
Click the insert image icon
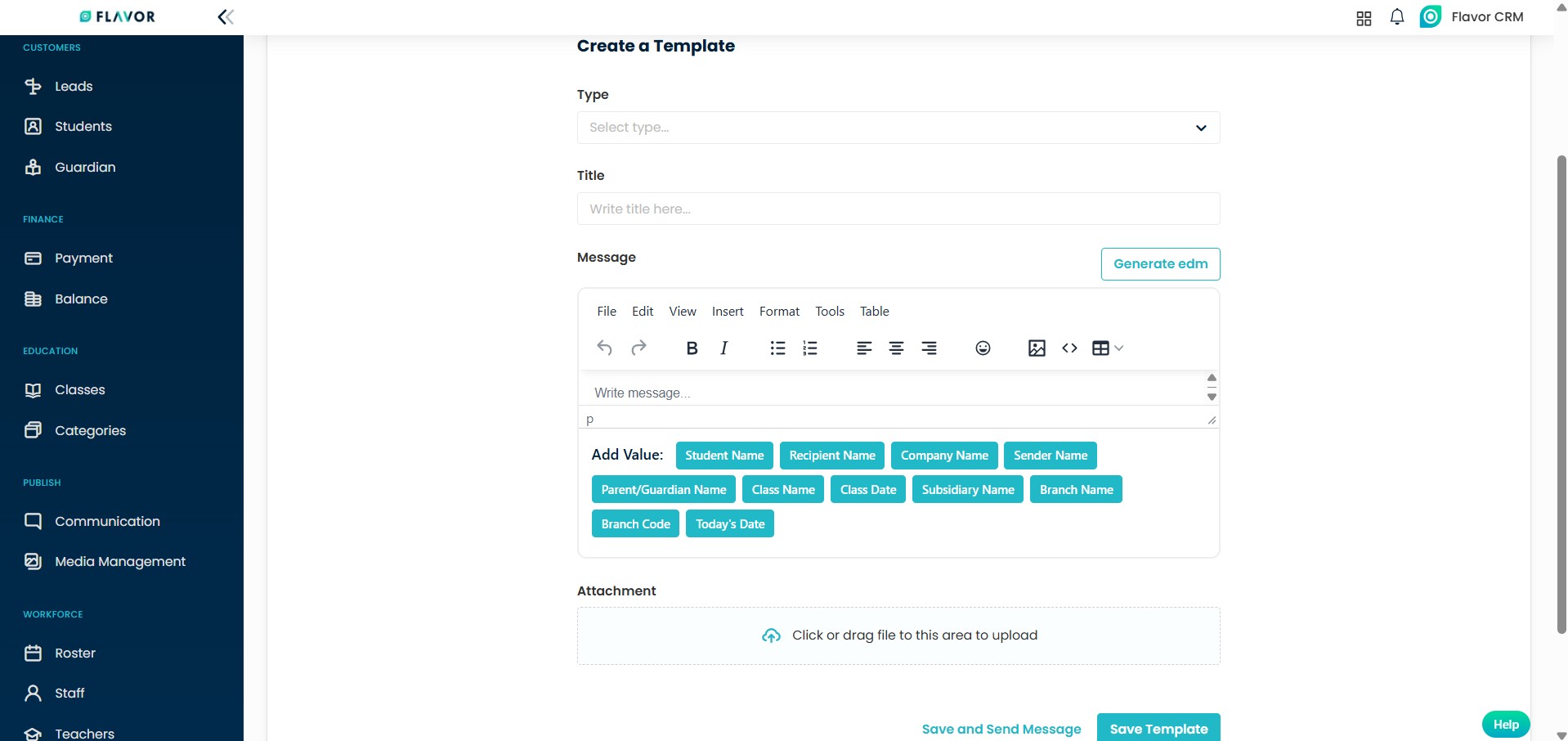pos(1037,348)
